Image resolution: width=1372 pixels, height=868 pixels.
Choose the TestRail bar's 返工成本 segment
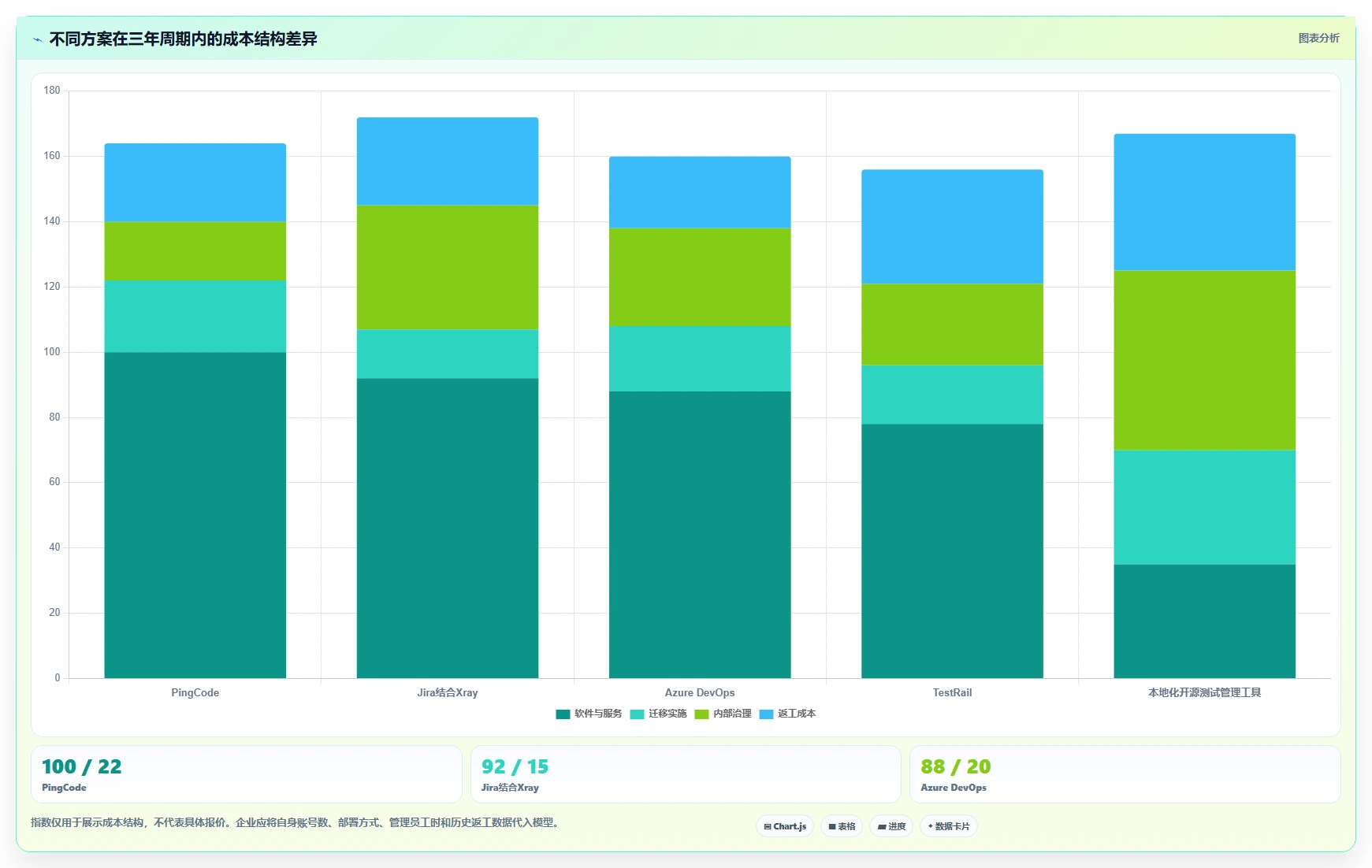click(952, 227)
